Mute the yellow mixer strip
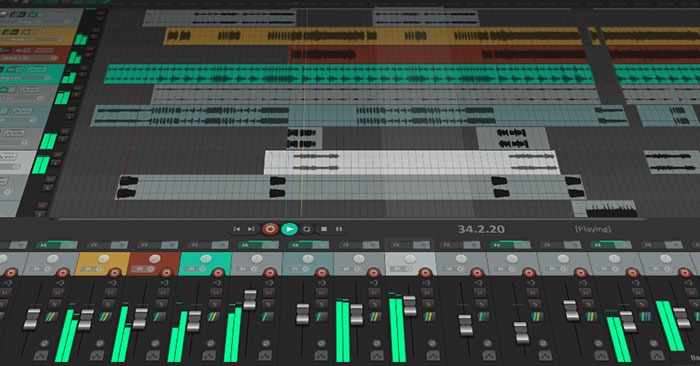This screenshot has width=700, height=366. click(110, 293)
